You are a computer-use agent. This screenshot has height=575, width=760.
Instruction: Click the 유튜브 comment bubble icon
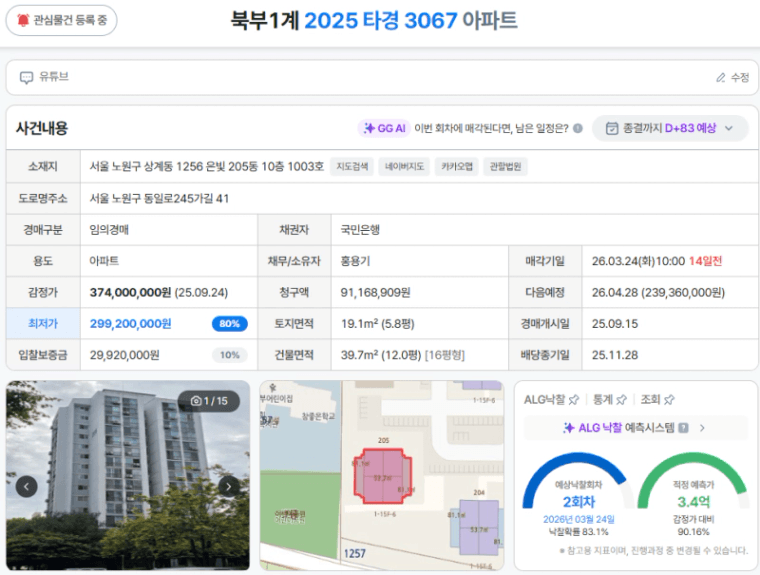point(26,77)
